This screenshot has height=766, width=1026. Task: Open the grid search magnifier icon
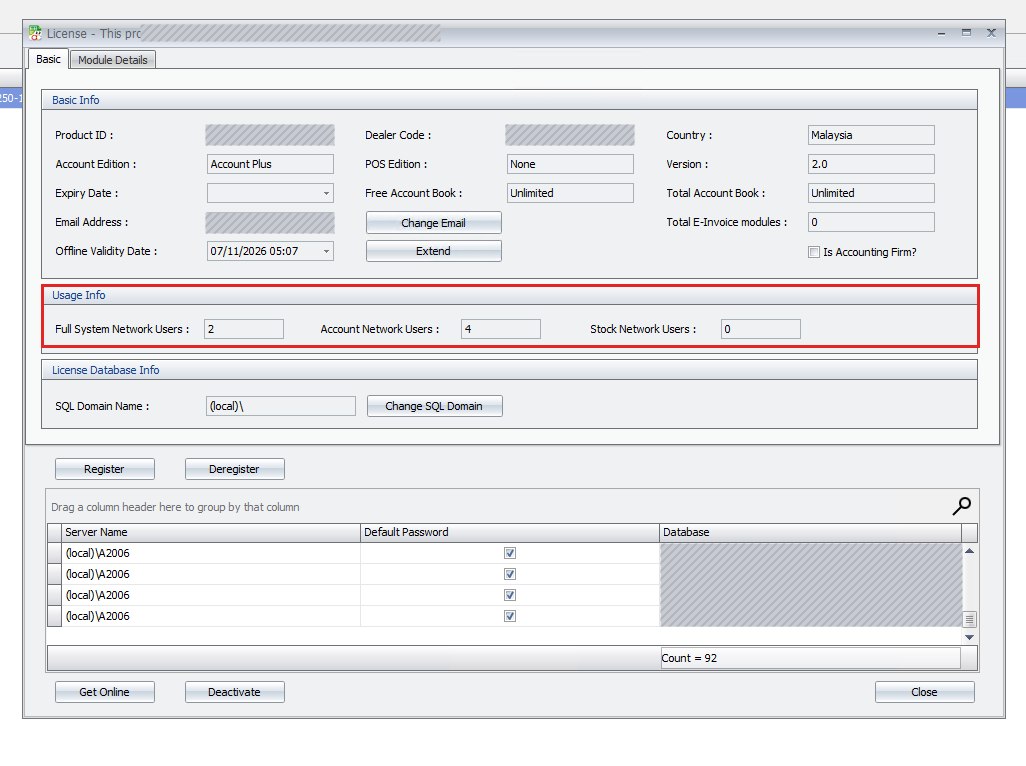[961, 506]
